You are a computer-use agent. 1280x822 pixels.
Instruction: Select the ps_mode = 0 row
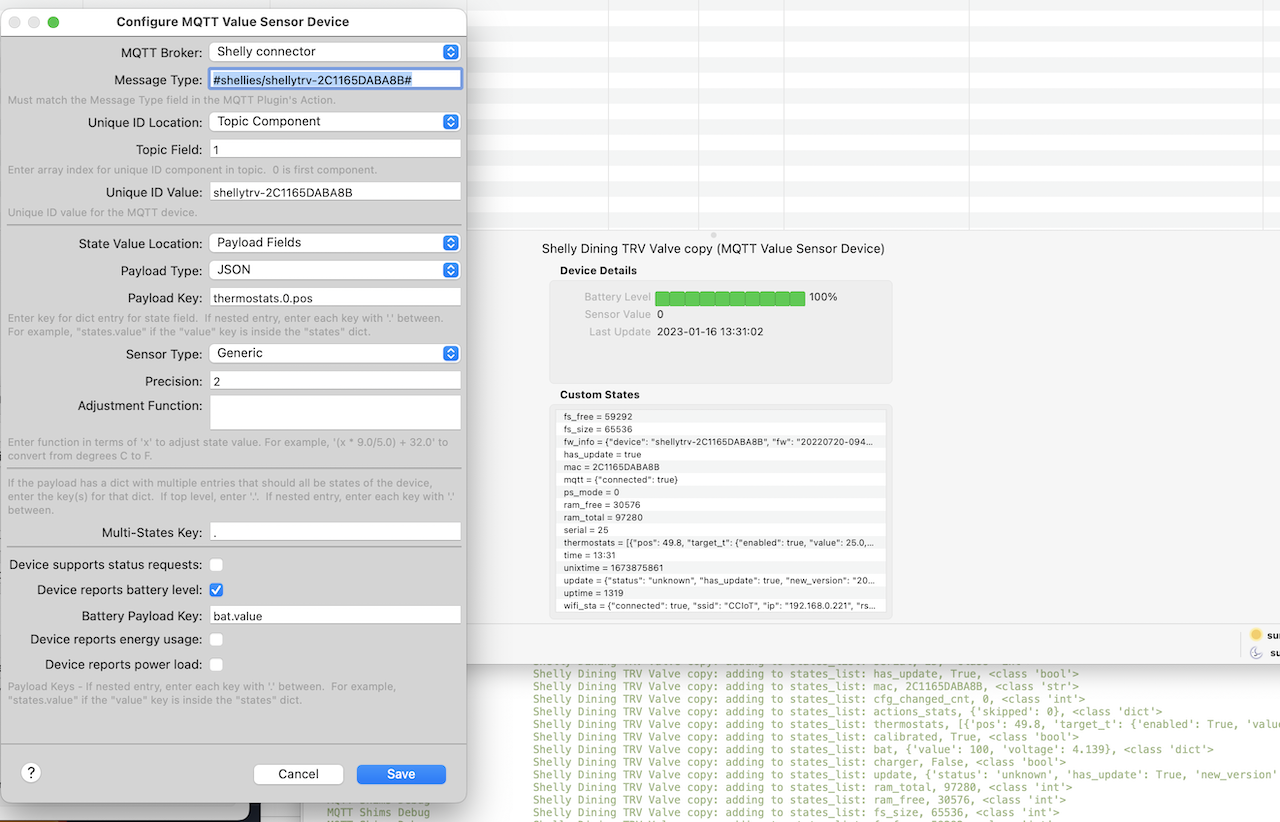[x=720, y=492]
